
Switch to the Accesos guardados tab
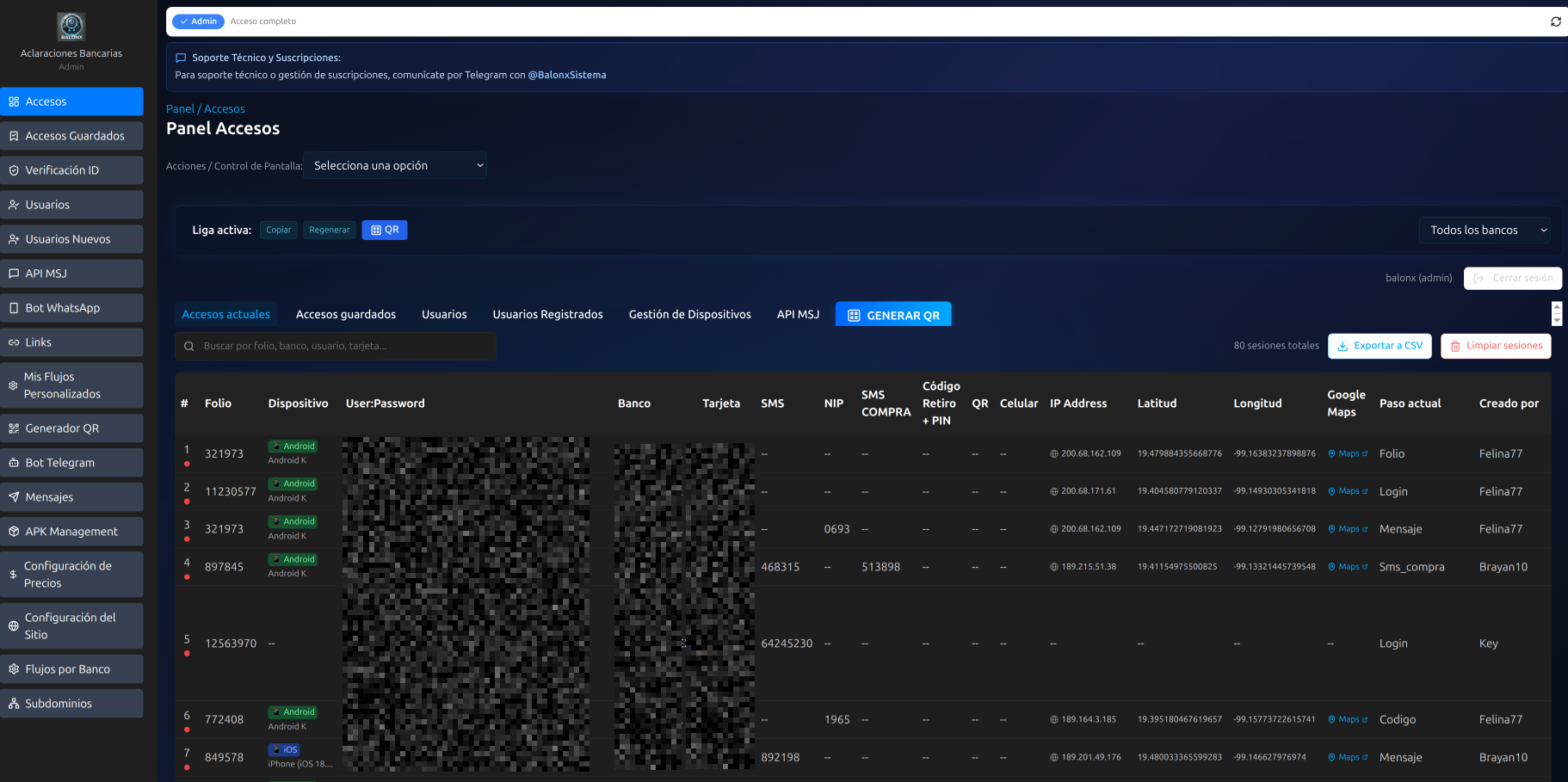click(x=346, y=314)
